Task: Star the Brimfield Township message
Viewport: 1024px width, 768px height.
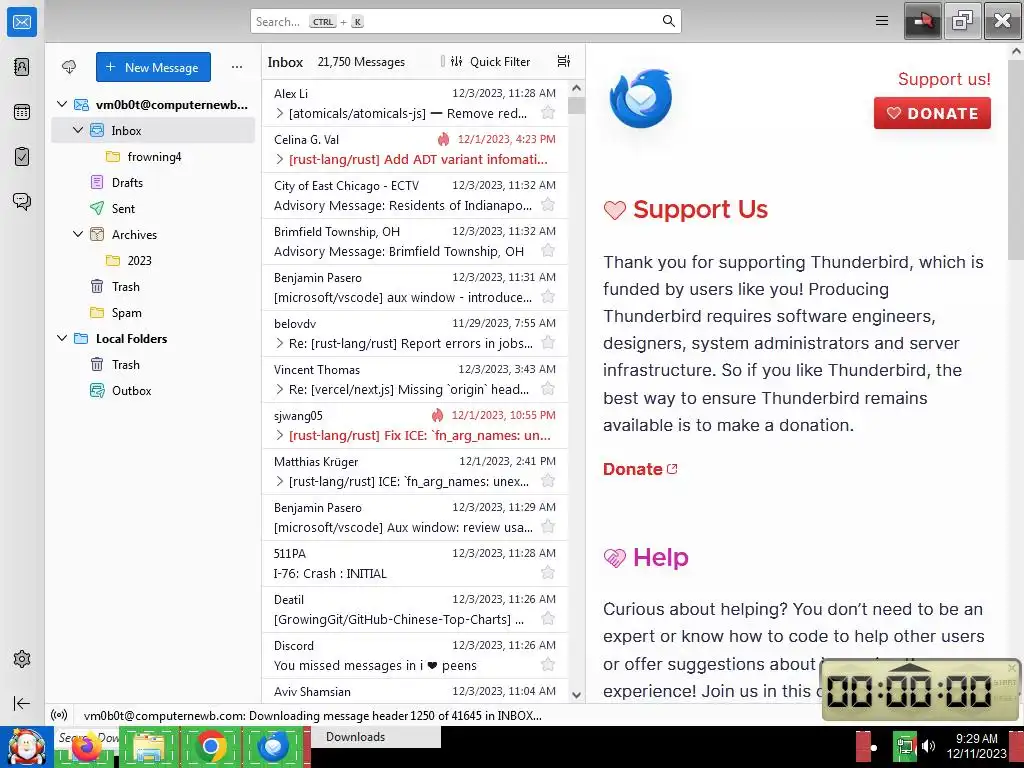Action: [548, 251]
